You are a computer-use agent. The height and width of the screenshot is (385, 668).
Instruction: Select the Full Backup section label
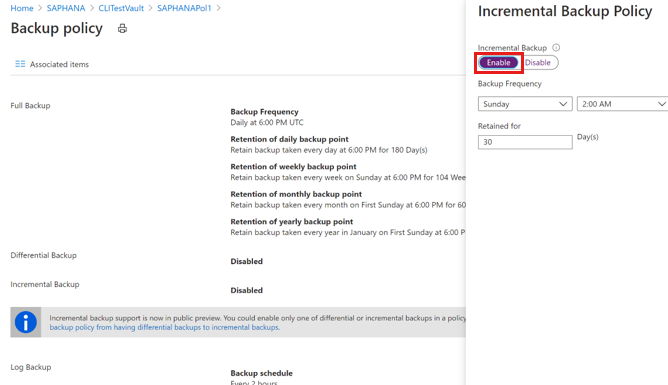(x=30, y=106)
